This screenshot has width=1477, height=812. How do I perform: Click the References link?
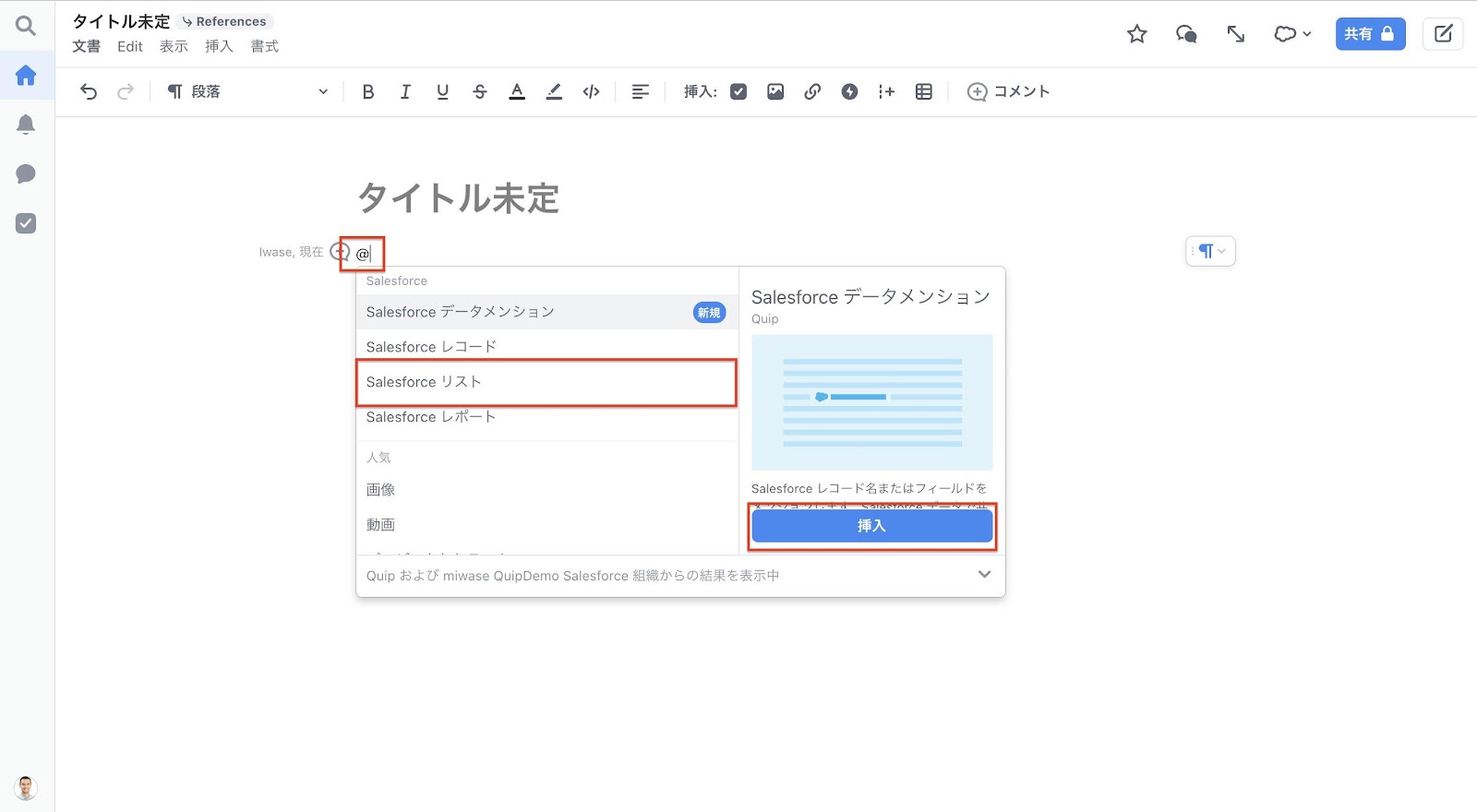[224, 21]
